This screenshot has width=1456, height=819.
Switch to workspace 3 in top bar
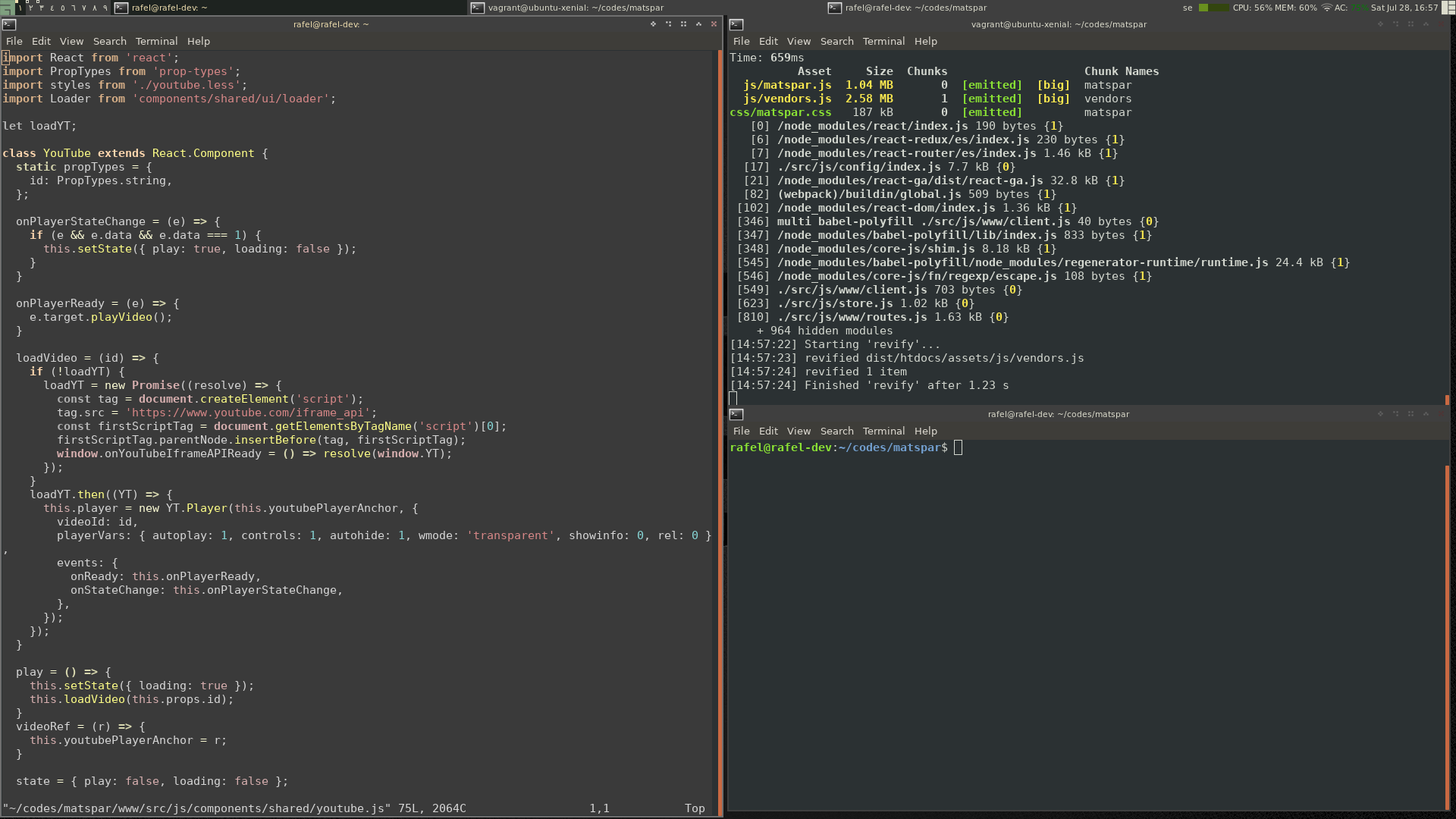point(41,8)
